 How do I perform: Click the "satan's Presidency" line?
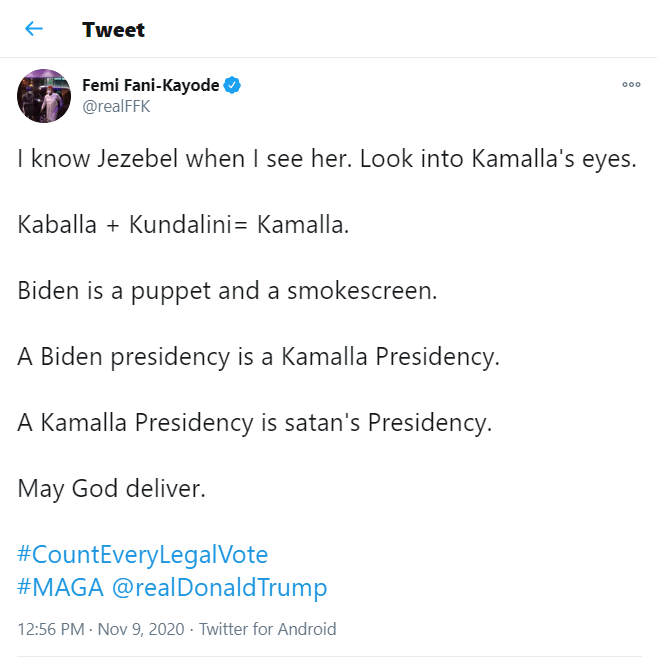coord(255,422)
